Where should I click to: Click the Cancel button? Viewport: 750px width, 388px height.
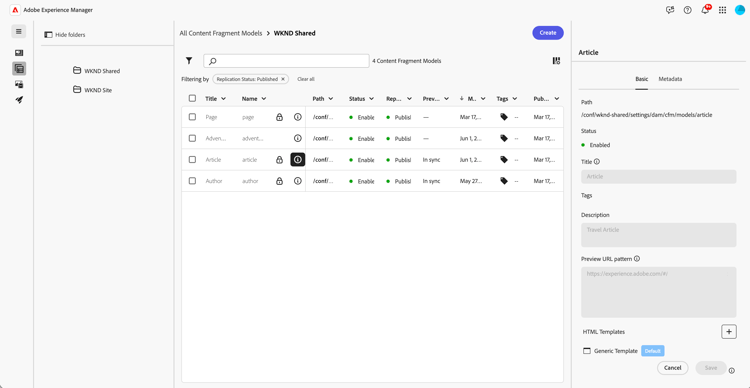point(673,368)
